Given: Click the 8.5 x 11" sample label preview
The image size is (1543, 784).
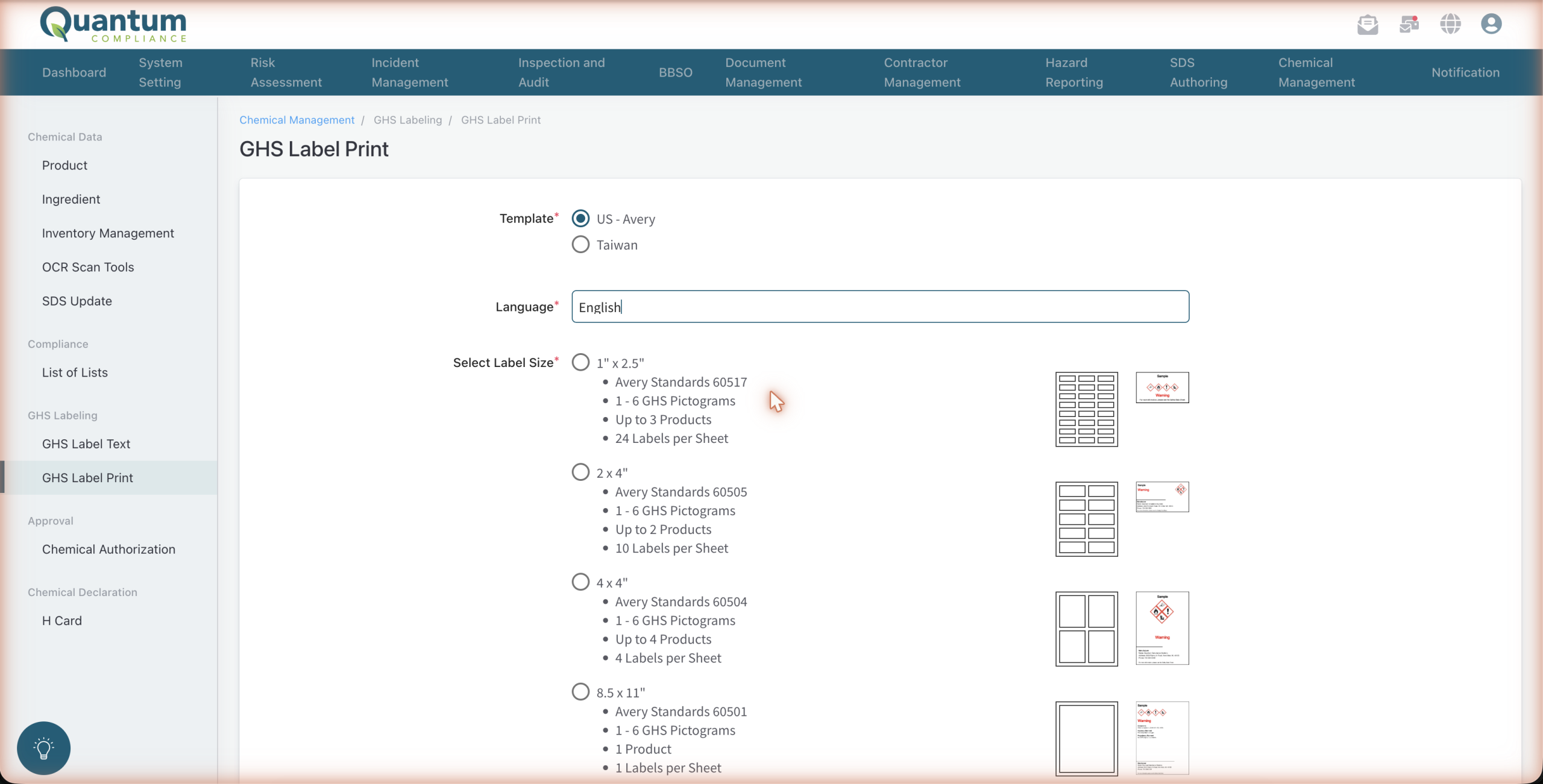Looking at the screenshot, I should coord(1162,738).
